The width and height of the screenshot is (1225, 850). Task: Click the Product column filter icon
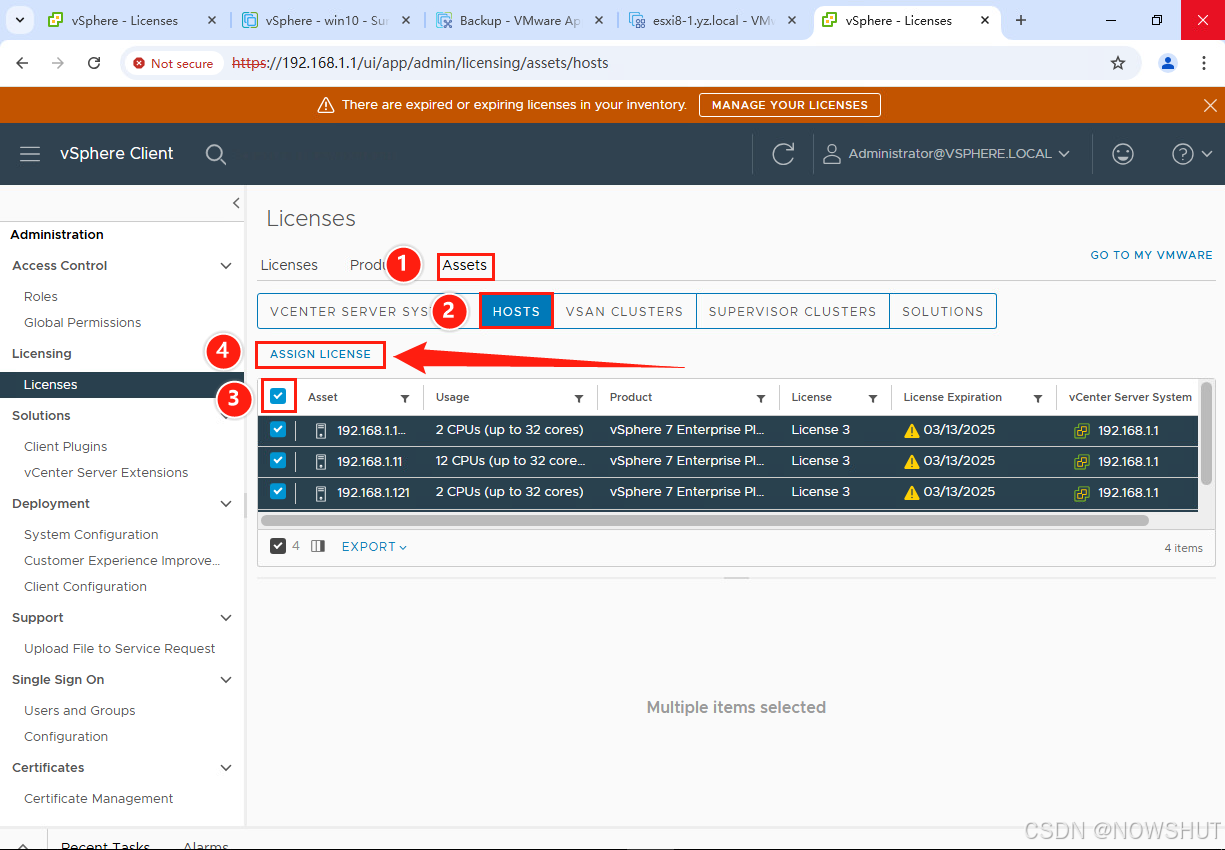click(761, 398)
